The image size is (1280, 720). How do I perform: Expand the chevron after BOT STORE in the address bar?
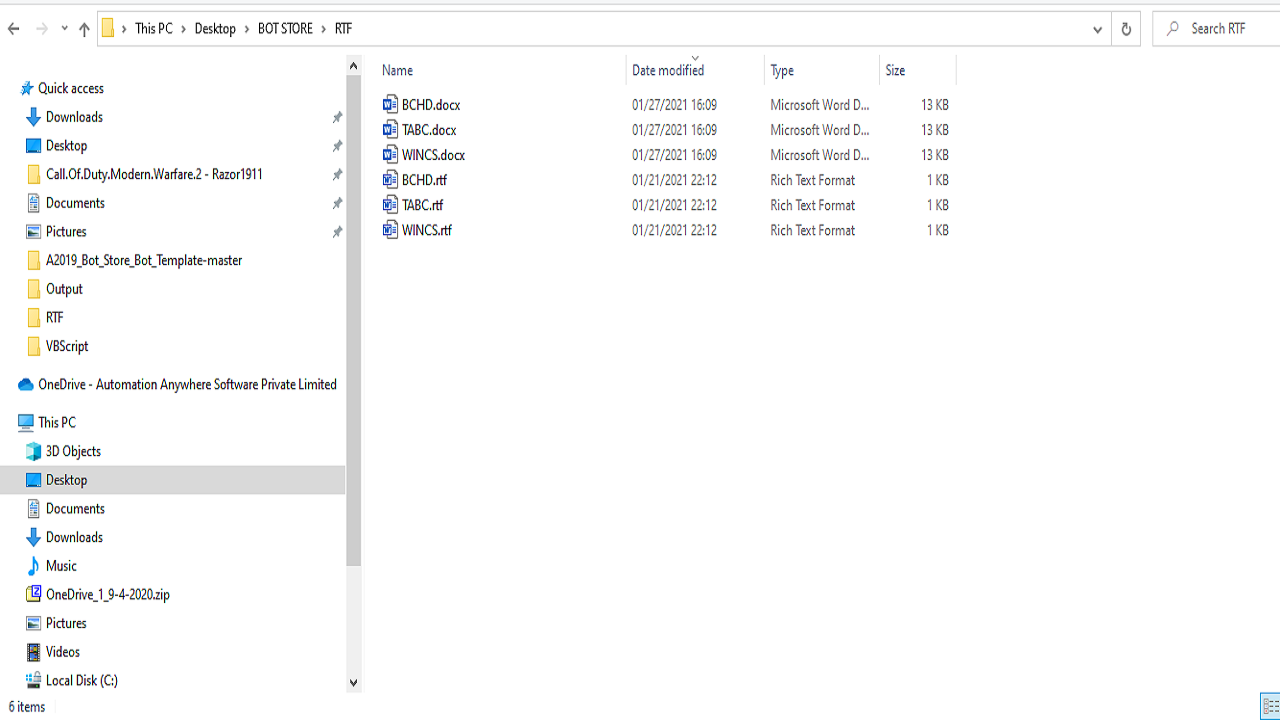tap(324, 29)
